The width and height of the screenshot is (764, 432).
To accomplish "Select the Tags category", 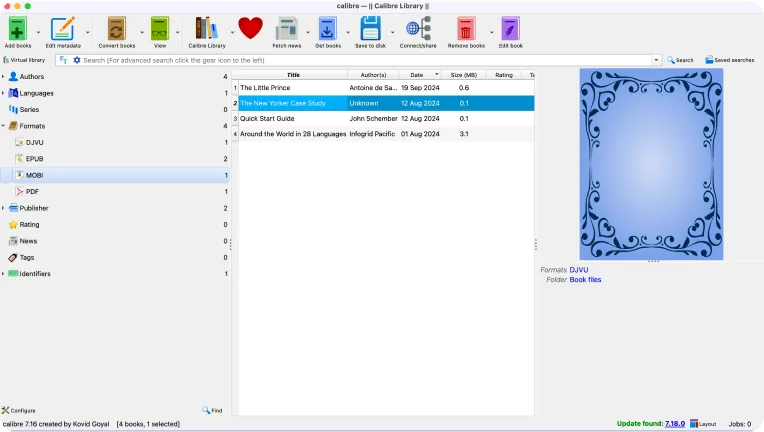I will (115, 257).
